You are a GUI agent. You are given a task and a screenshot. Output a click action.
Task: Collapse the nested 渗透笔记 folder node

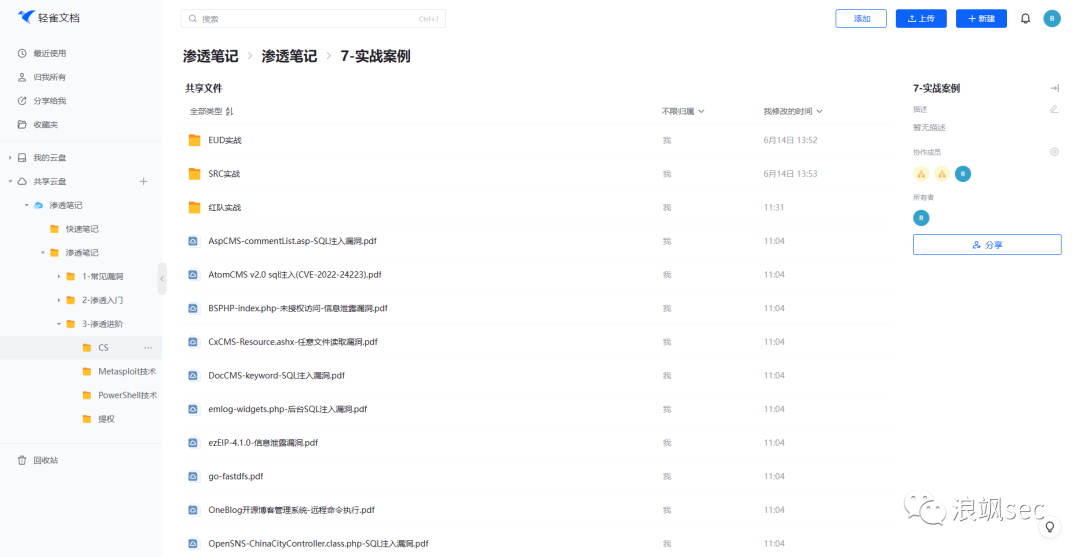pyautogui.click(x=43, y=253)
